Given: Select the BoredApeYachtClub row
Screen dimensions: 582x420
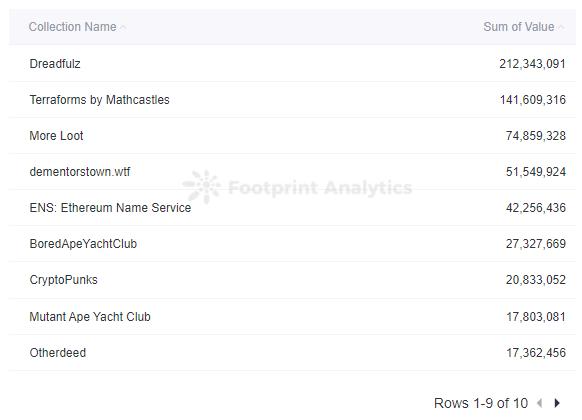Looking at the screenshot, I should 292,244.
